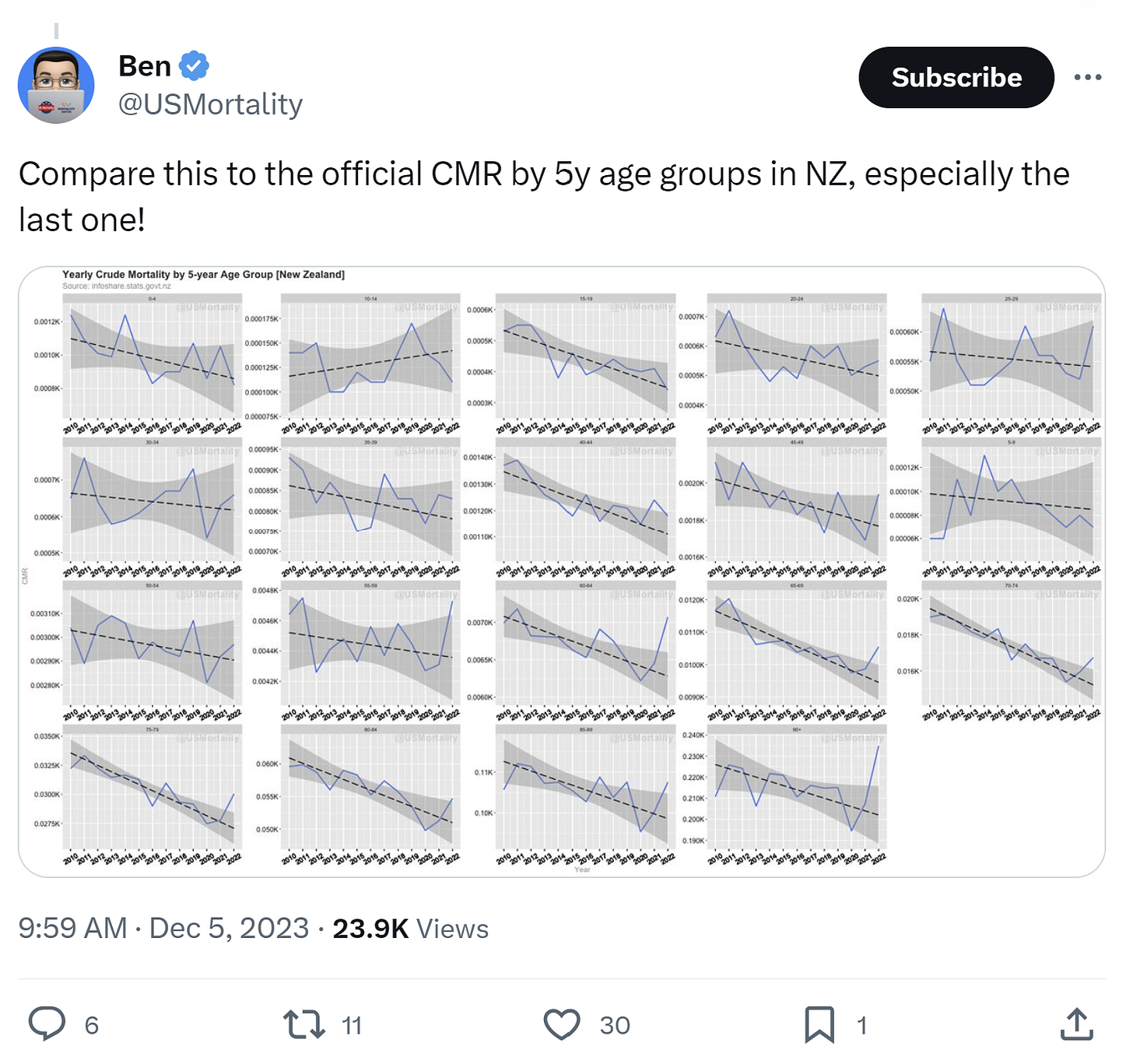This screenshot has height=1064, width=1133.
Task: Open Ben's profile avatar
Action: [x=56, y=85]
